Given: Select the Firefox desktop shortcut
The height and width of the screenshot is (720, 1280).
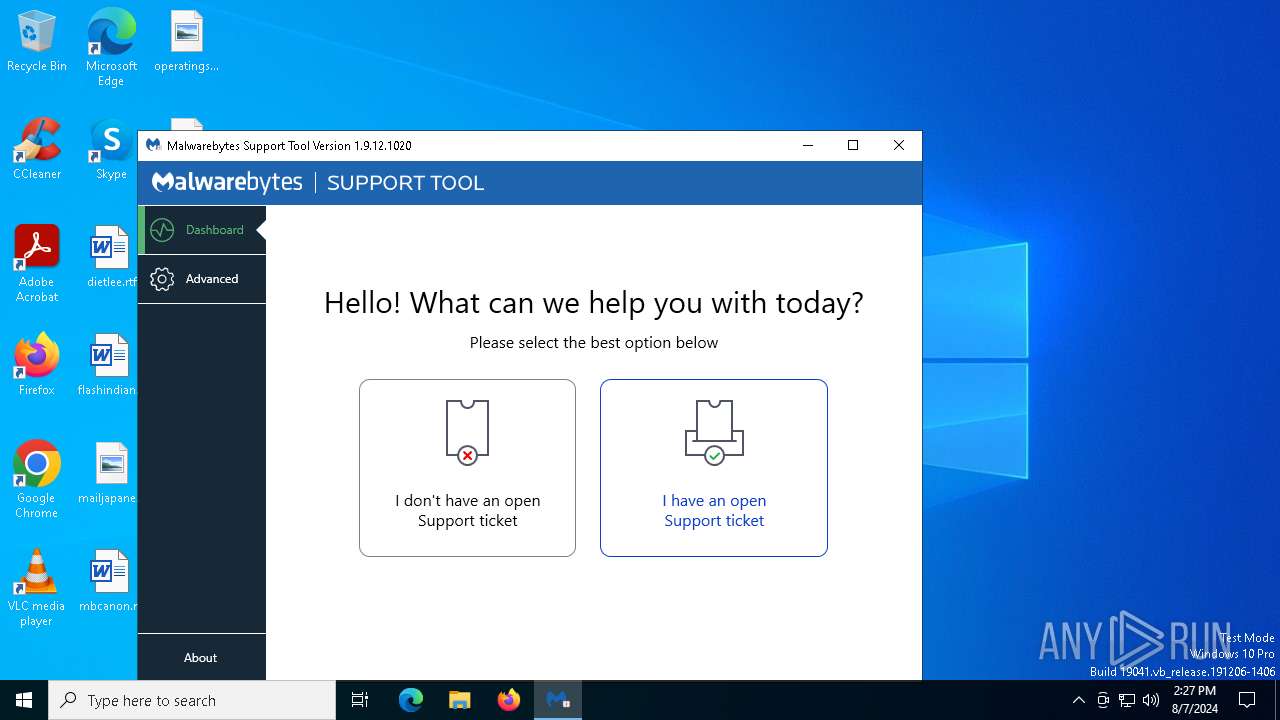Looking at the screenshot, I should pyautogui.click(x=37, y=366).
